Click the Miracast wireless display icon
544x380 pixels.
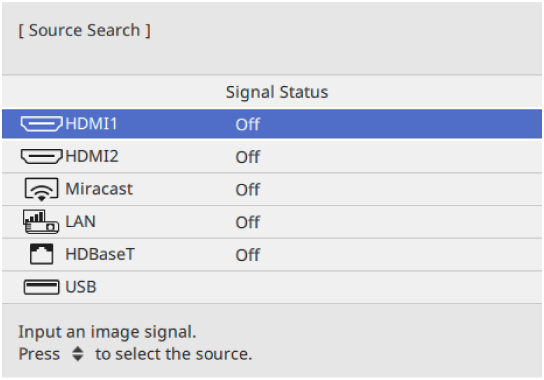pos(41,189)
